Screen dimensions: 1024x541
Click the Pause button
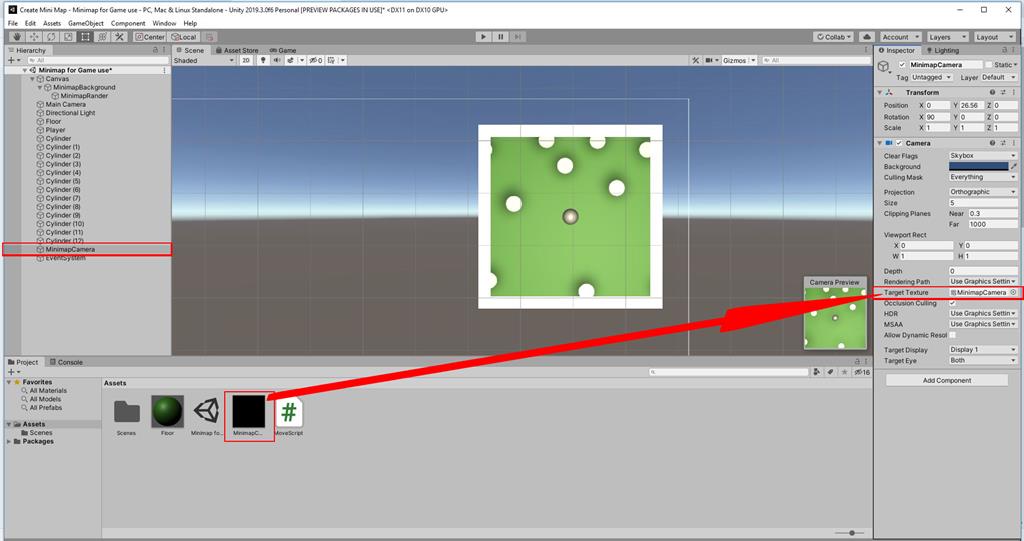tap(500, 37)
